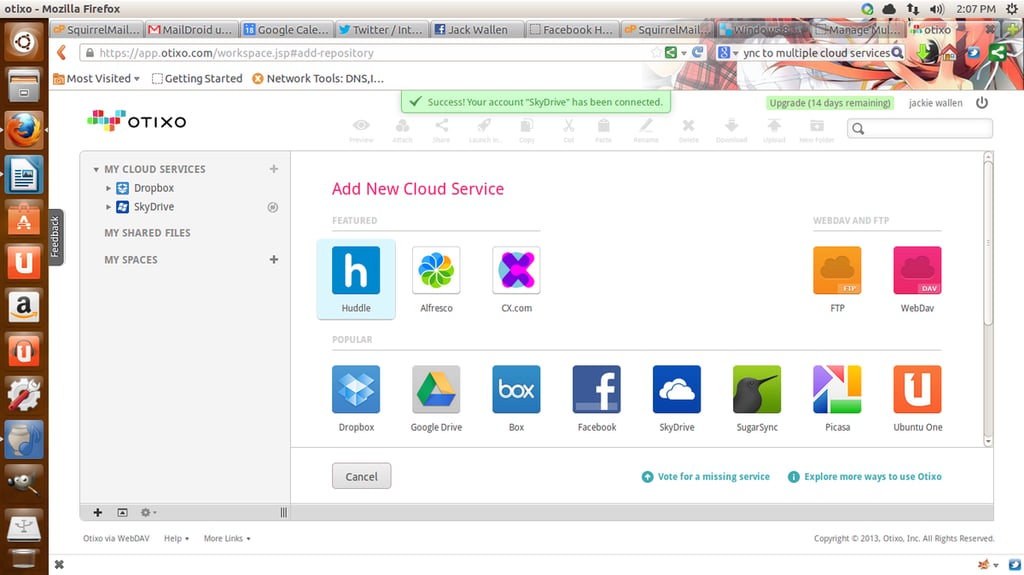The width and height of the screenshot is (1024, 575).
Task: Choose the Alfresco service icon
Action: [x=436, y=271]
